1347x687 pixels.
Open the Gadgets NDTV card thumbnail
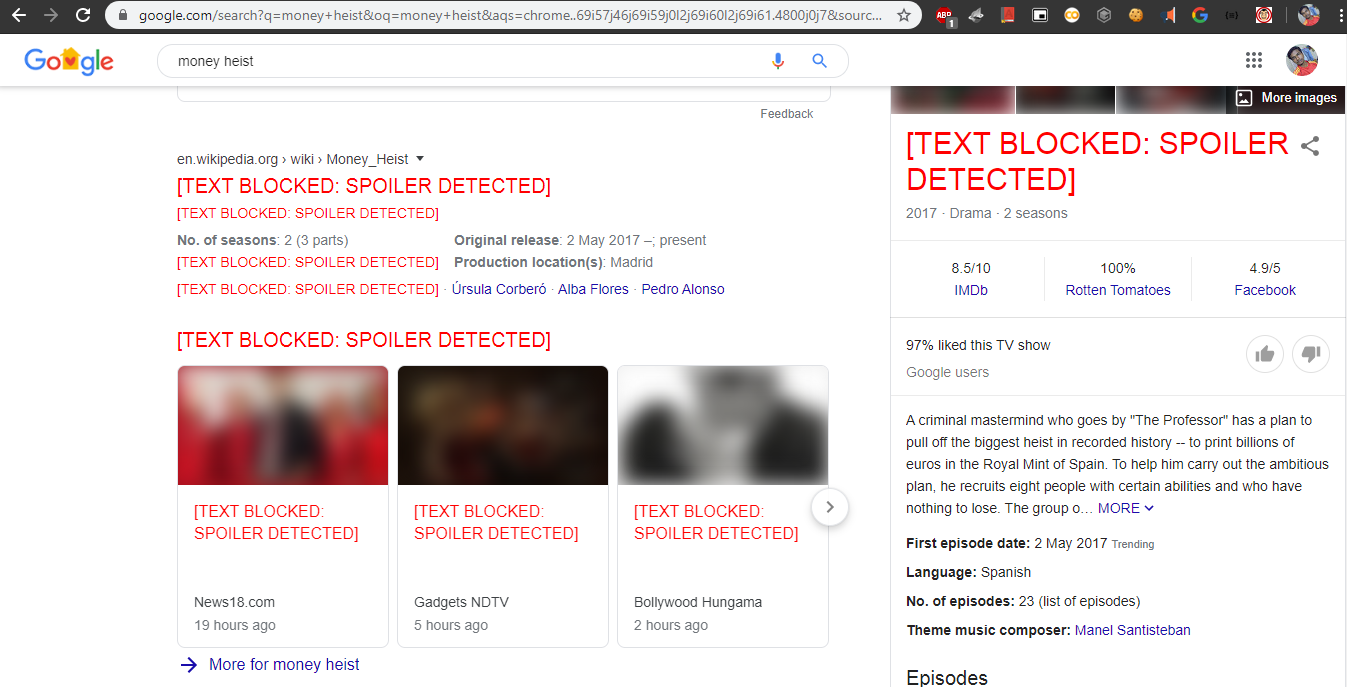point(503,425)
